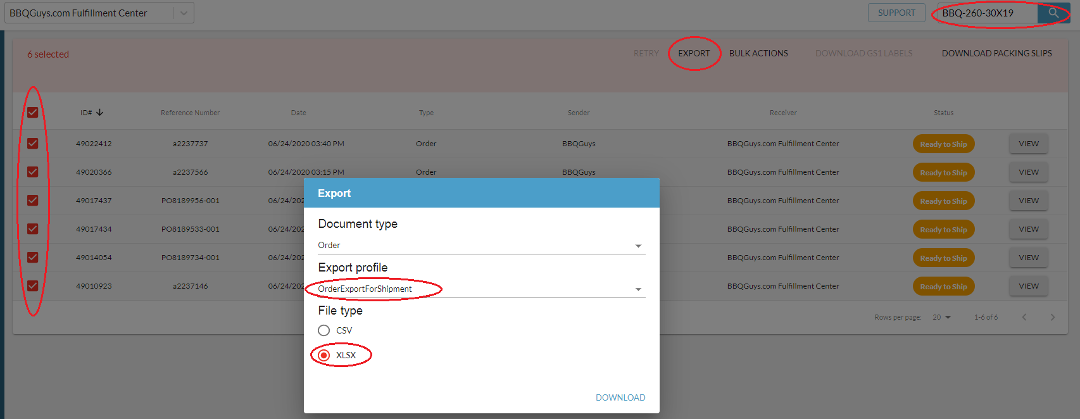This screenshot has height=420, width=1080.
Task: Click reference number PO8189734-001
Action: pos(190,258)
